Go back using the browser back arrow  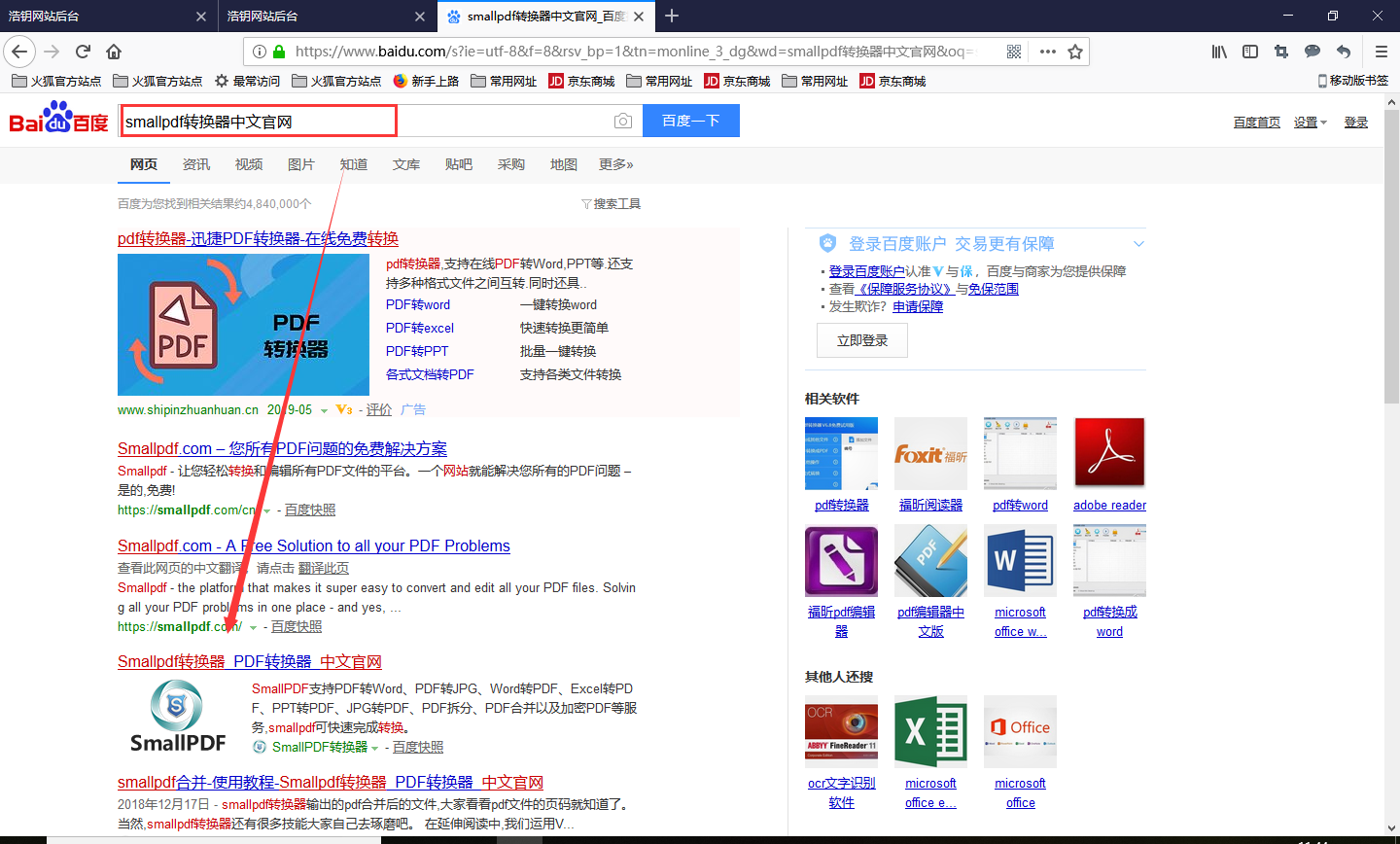point(19,52)
